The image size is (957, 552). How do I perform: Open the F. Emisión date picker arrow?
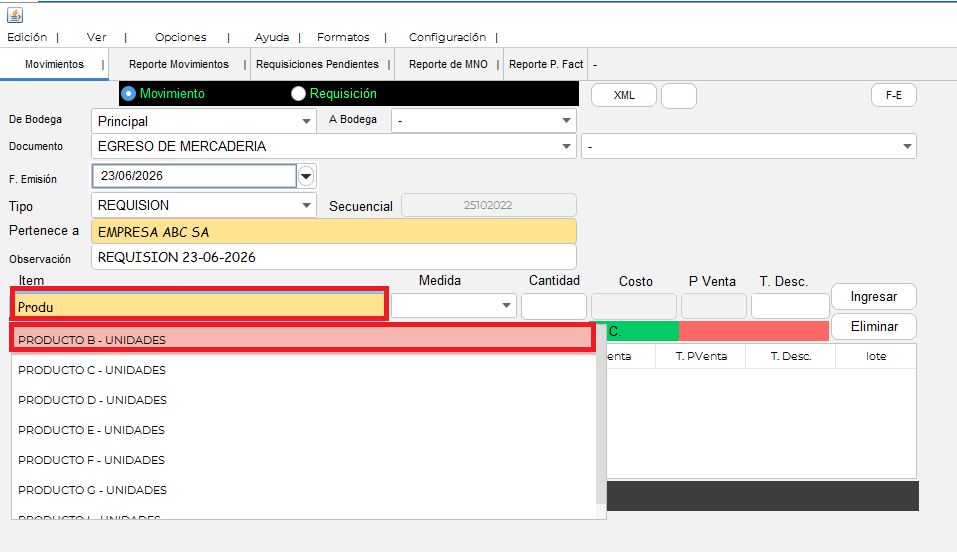pos(306,176)
